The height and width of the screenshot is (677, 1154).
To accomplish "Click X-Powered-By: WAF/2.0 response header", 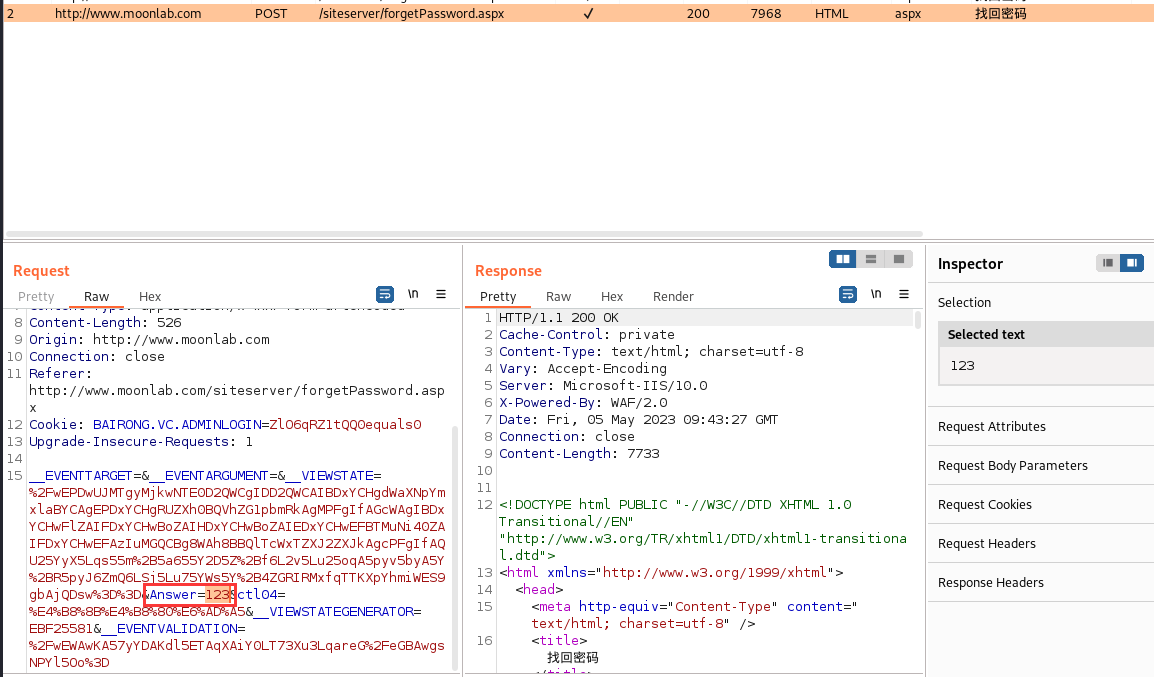I will [x=583, y=402].
